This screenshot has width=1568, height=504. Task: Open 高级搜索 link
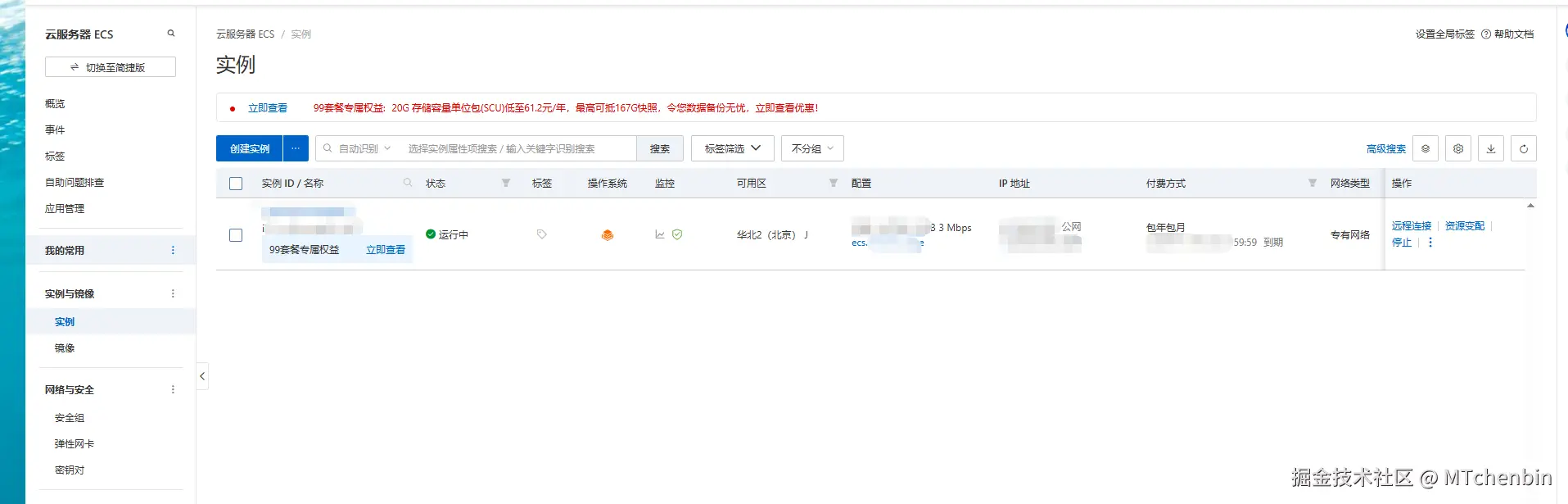coord(1386,149)
